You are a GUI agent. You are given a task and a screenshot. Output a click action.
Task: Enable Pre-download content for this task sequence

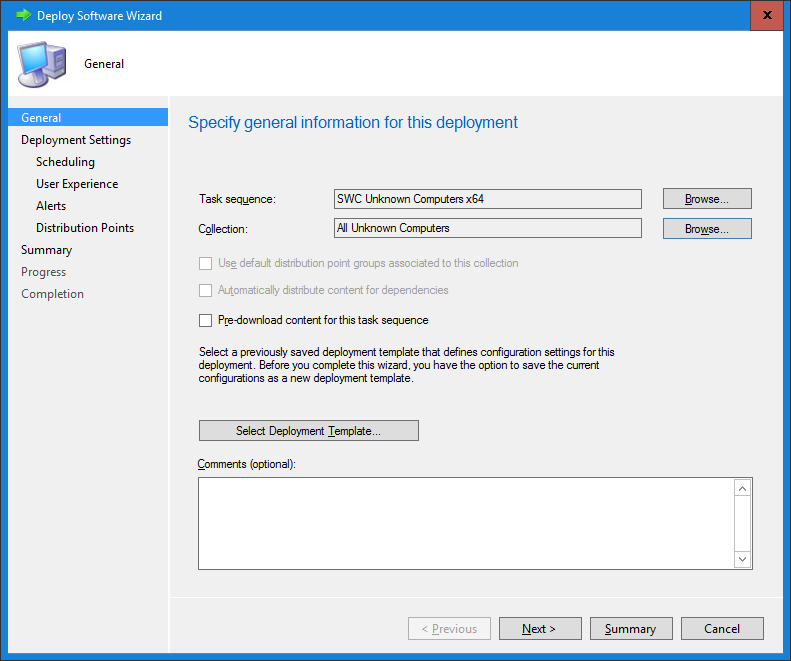click(x=206, y=321)
